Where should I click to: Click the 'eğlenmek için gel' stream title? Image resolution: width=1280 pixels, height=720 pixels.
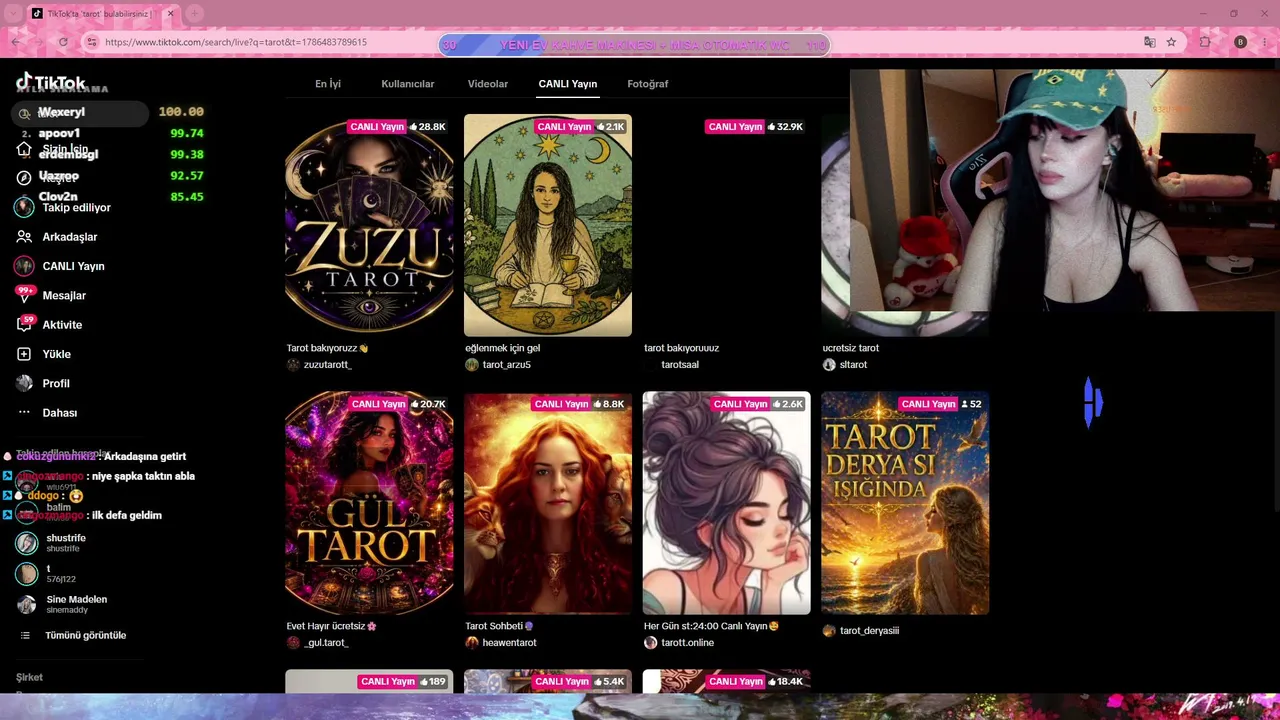click(502, 348)
